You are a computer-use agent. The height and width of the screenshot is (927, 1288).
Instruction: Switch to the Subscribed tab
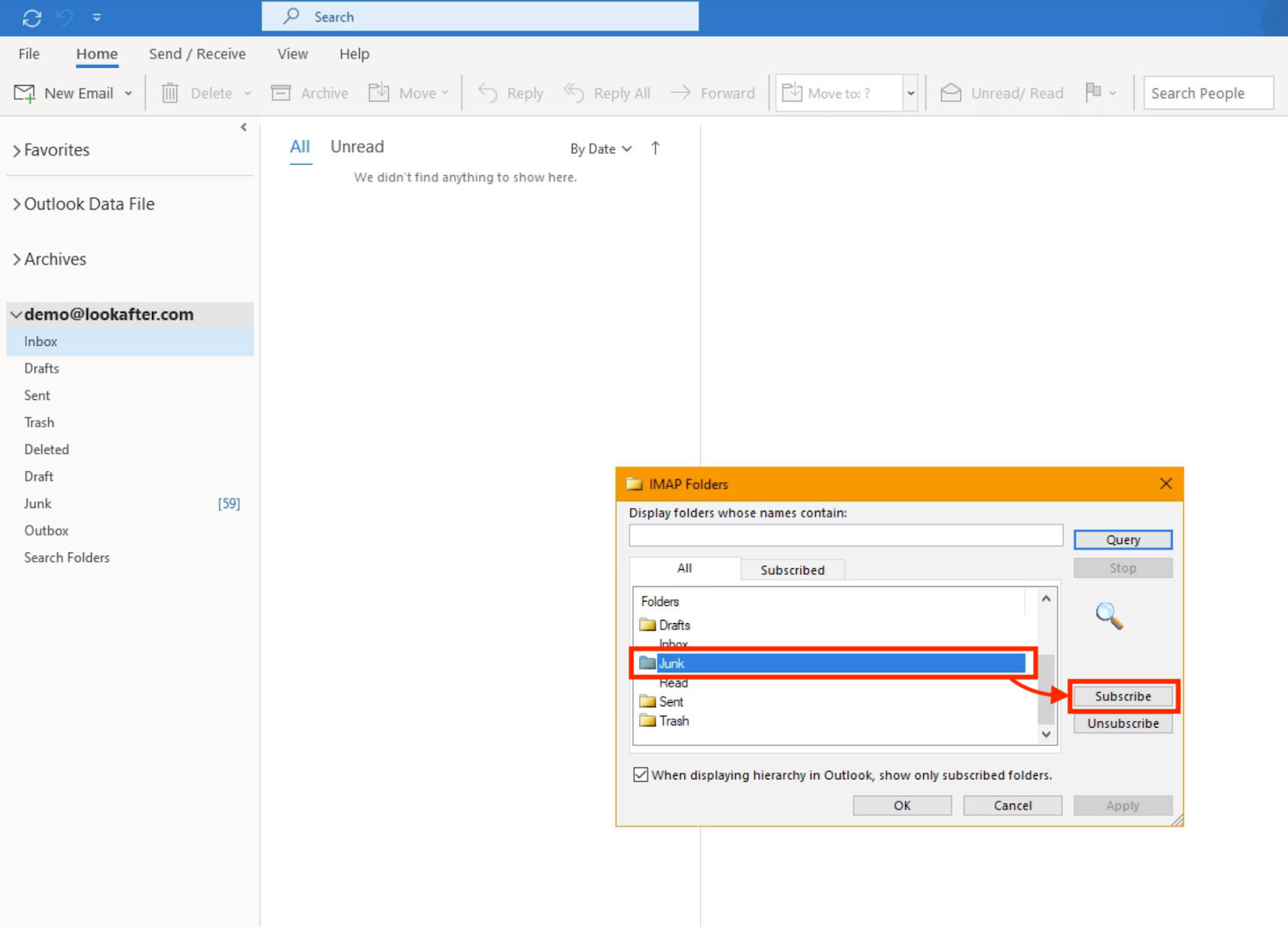click(792, 570)
